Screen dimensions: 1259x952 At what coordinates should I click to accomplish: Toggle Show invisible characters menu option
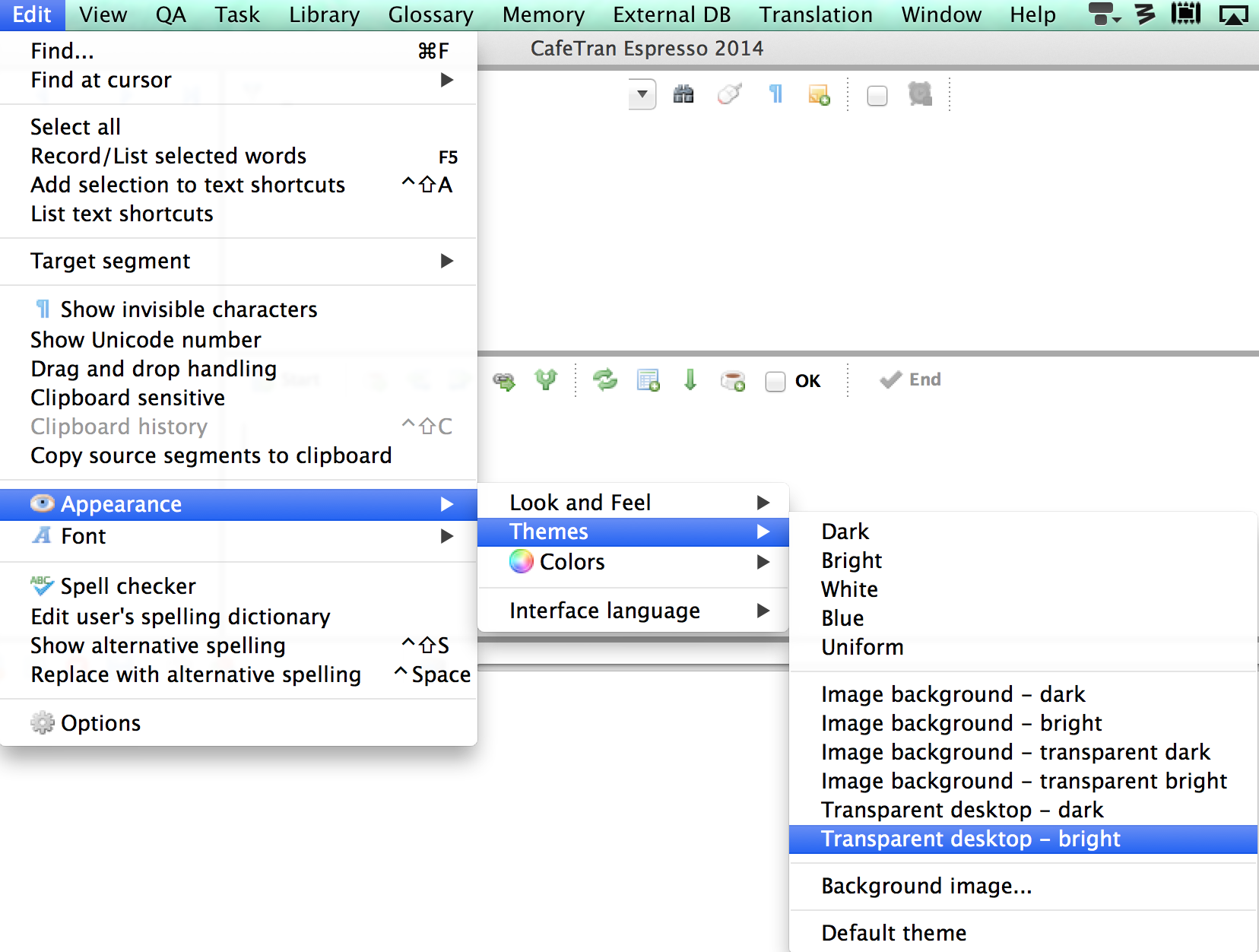189,309
